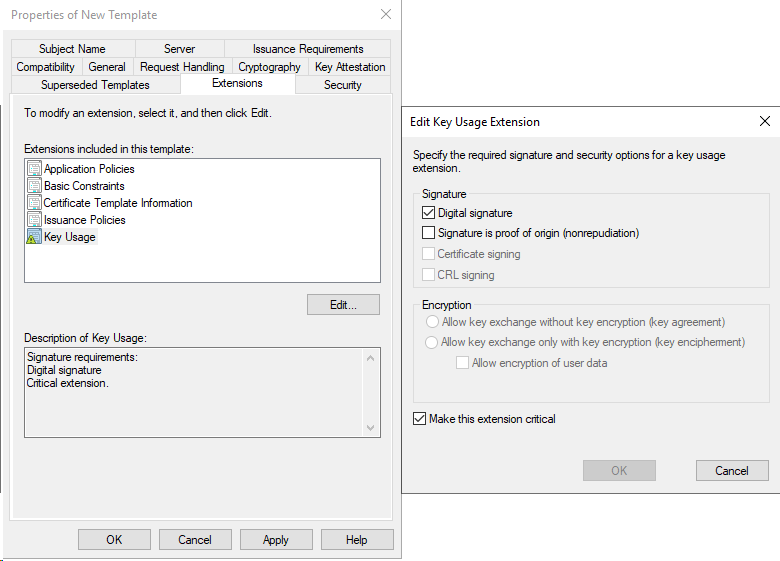This screenshot has width=780, height=561.
Task: Click the Apply button
Action: click(x=276, y=540)
